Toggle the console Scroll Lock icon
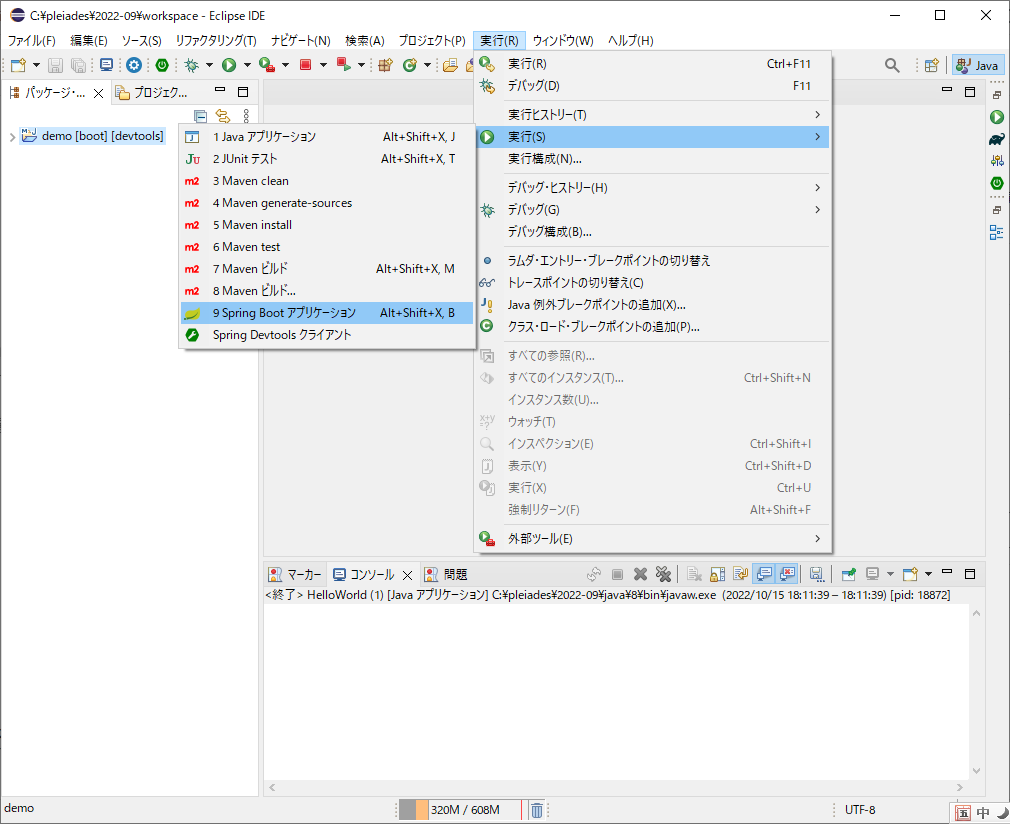 (x=718, y=574)
